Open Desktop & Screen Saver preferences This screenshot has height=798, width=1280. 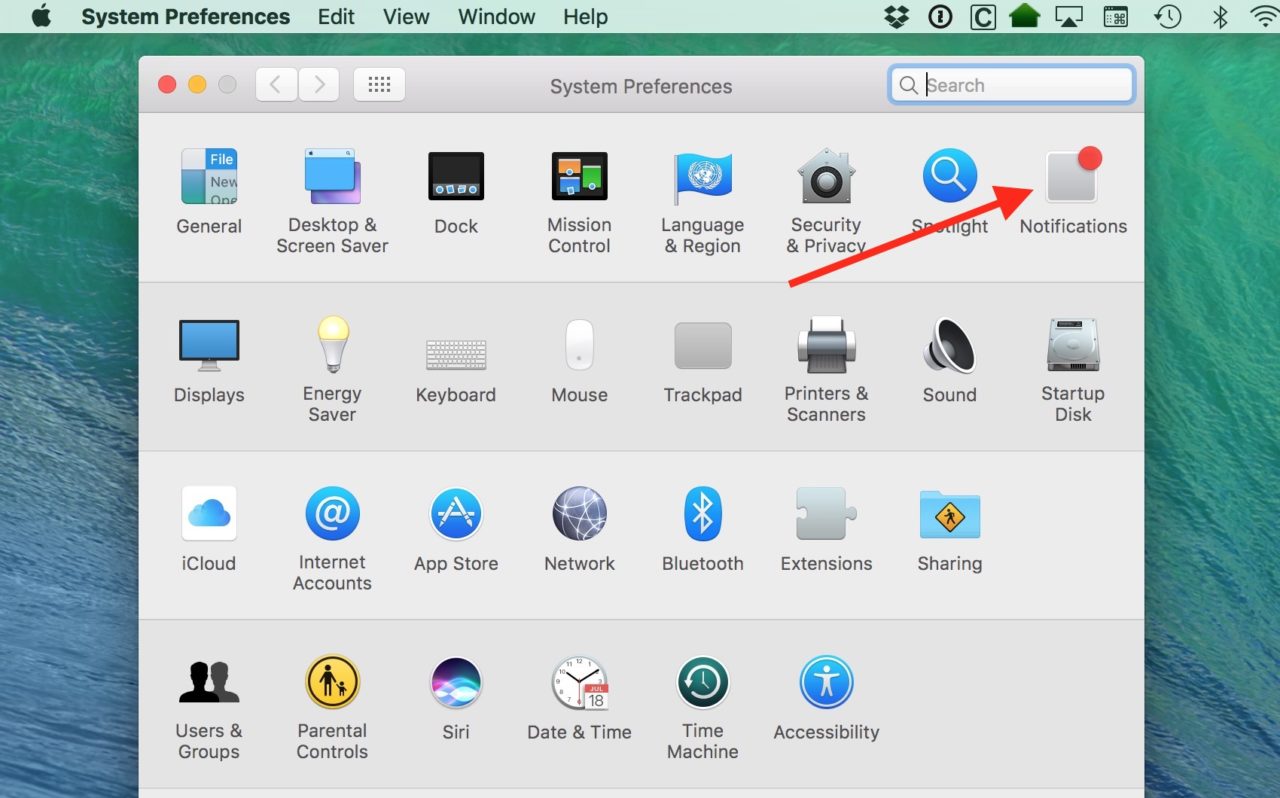pos(332,201)
